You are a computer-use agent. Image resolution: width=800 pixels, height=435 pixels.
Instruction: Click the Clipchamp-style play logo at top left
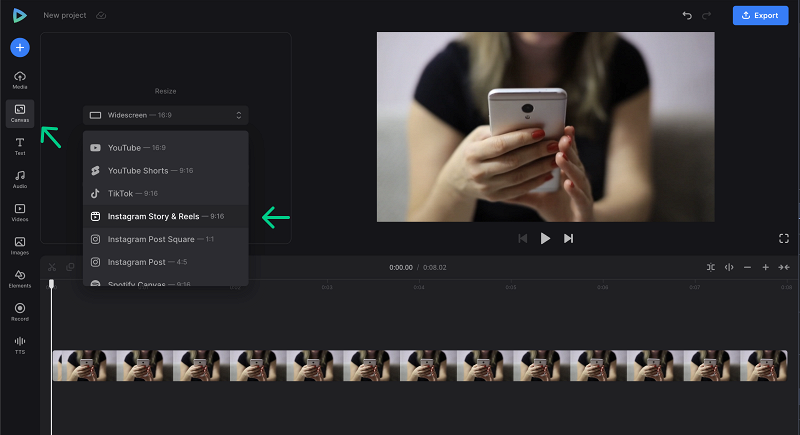19,15
